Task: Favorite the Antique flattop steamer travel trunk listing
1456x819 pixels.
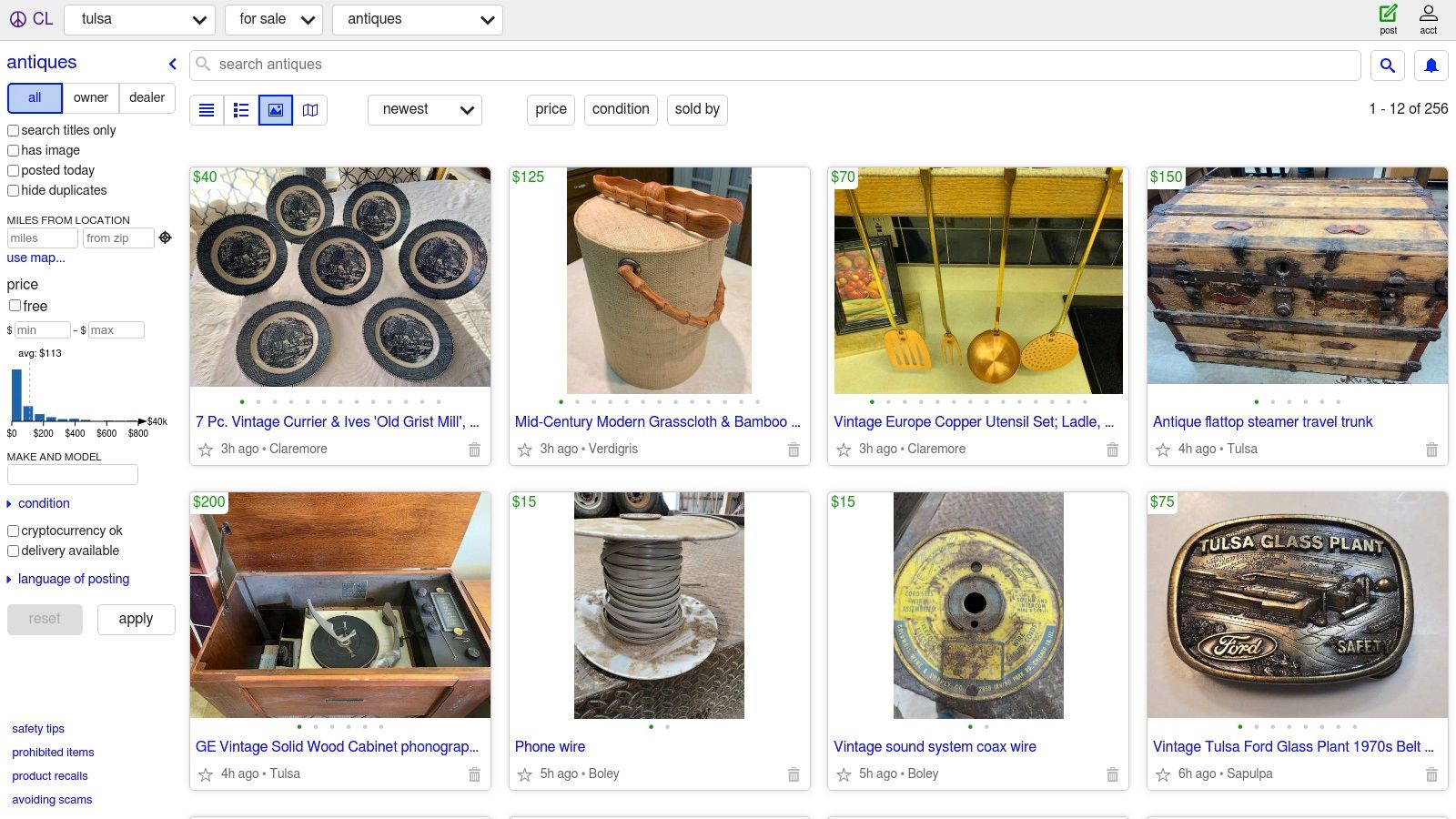Action: [1161, 449]
